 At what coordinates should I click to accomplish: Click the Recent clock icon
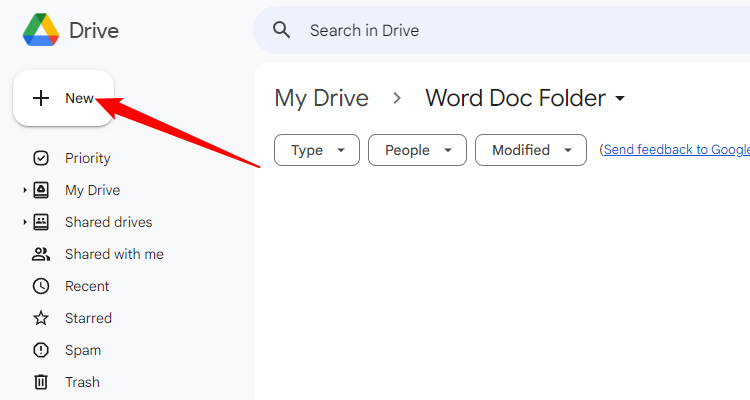41,286
